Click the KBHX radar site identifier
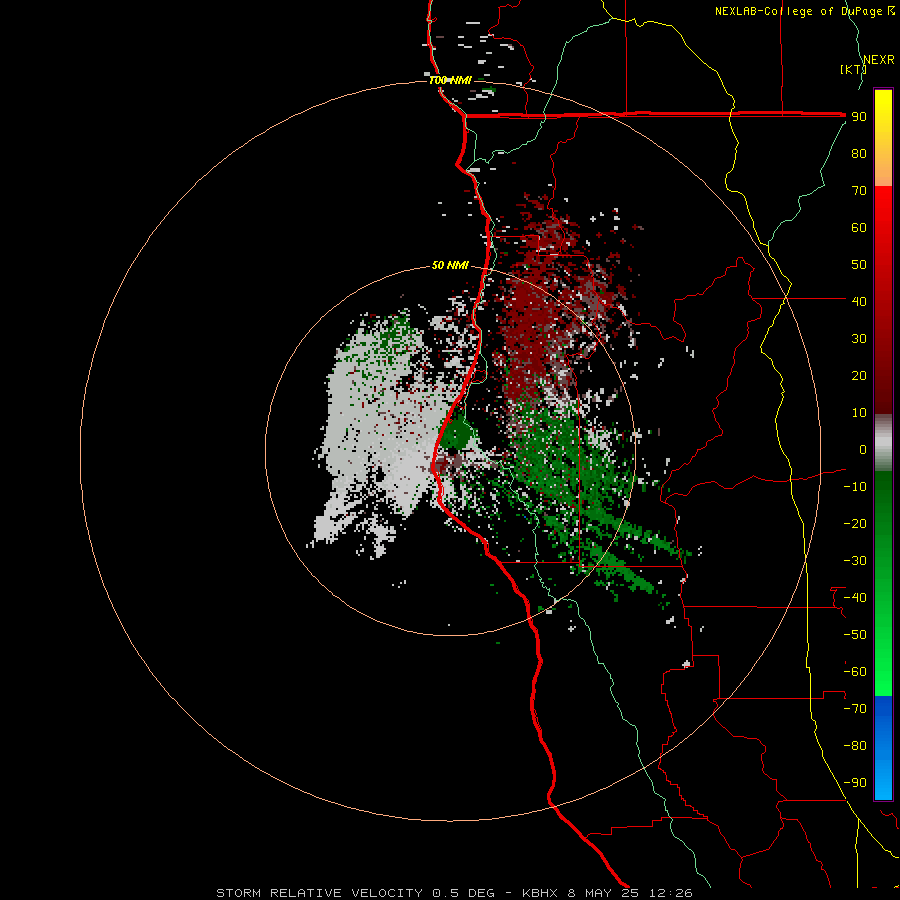Image resolution: width=900 pixels, height=900 pixels. (540, 893)
